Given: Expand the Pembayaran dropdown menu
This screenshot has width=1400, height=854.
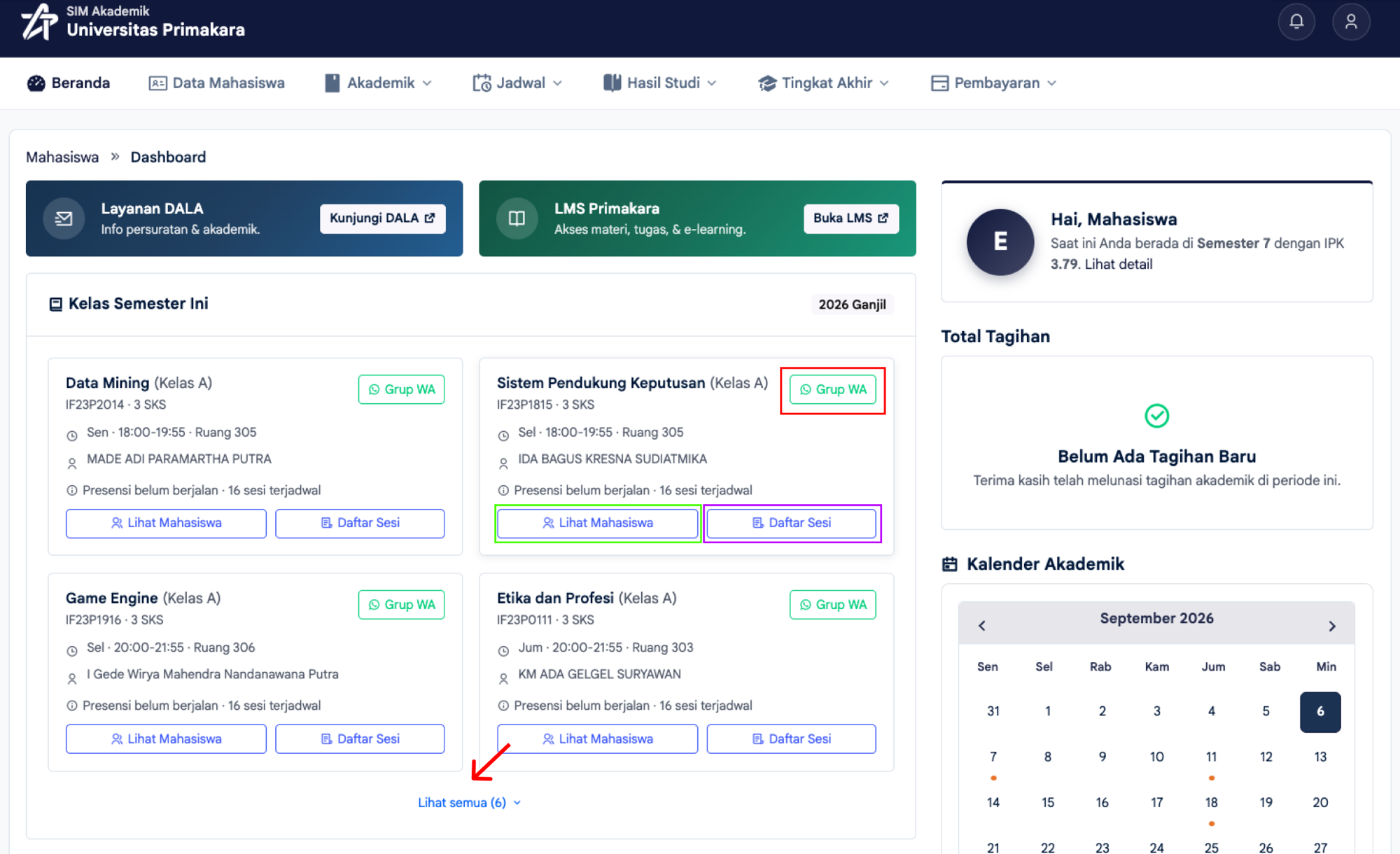Looking at the screenshot, I should 993,83.
